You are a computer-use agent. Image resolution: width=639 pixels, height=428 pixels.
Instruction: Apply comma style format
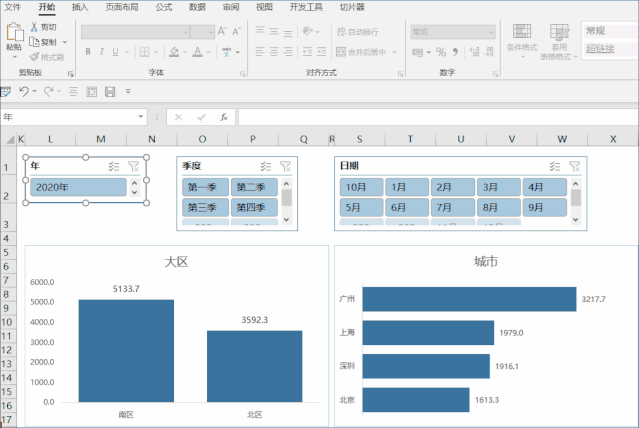[x=455, y=52]
